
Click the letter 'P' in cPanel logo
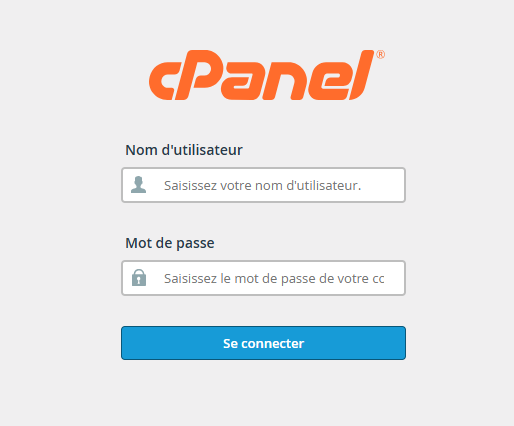click(198, 75)
